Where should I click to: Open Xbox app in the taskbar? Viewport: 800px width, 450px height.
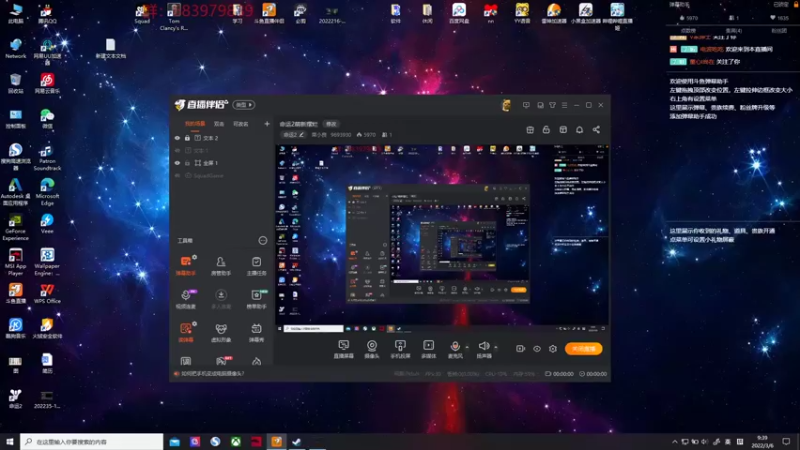pos(236,442)
